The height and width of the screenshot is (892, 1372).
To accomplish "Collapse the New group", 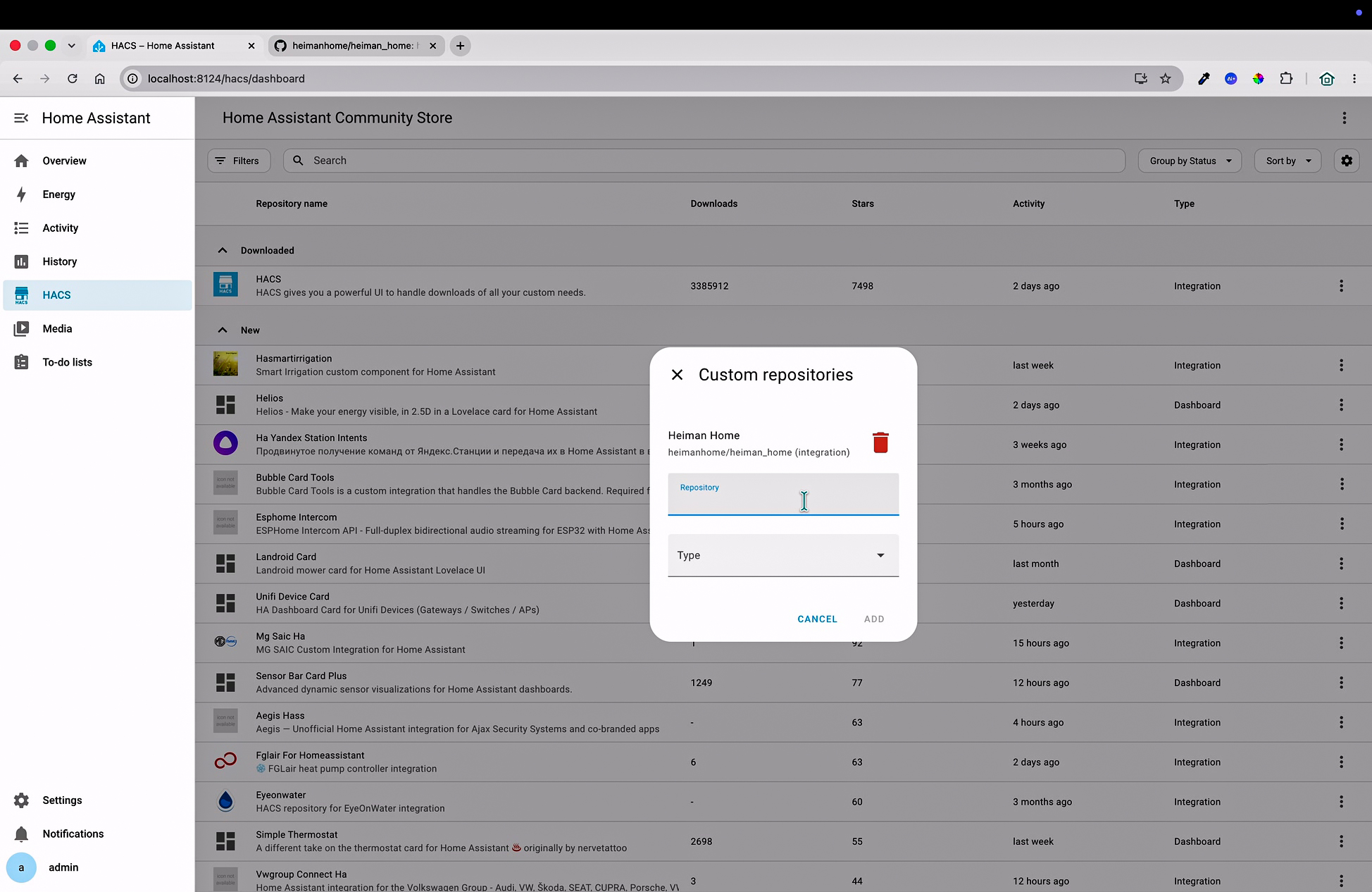I will [x=223, y=330].
